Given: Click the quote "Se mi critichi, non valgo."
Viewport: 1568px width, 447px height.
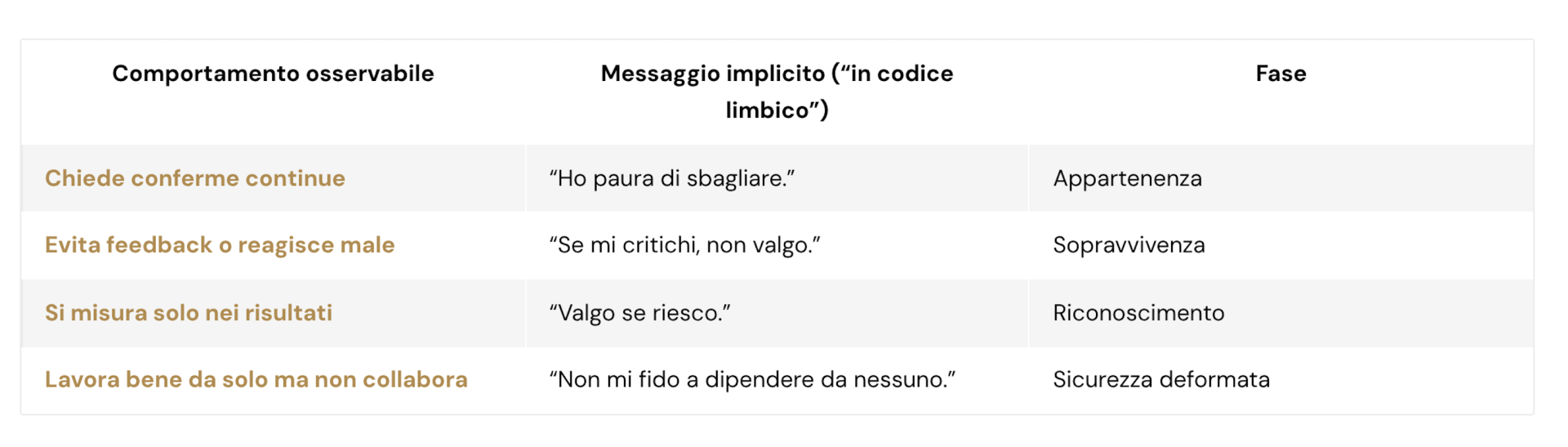Looking at the screenshot, I should (x=684, y=245).
